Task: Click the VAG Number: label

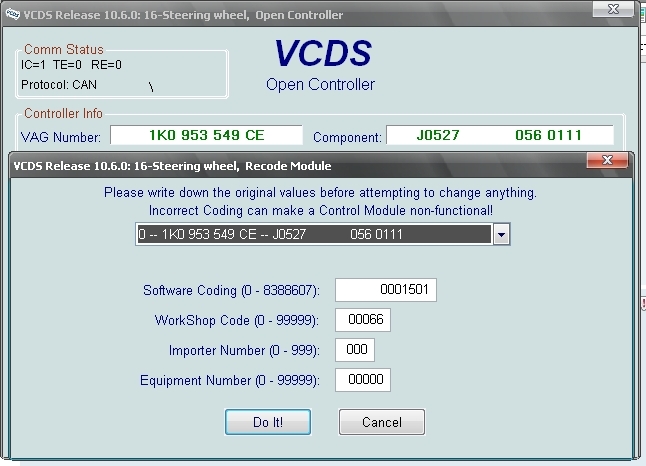Action: click(x=61, y=137)
